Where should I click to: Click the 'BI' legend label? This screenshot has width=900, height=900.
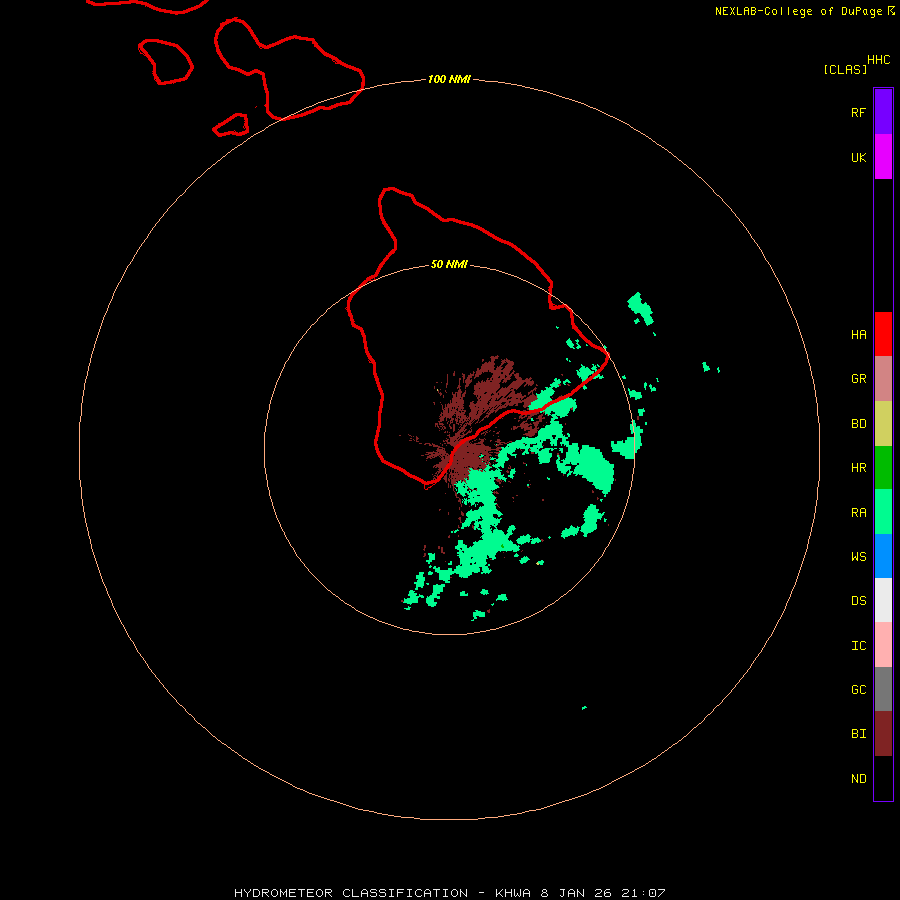point(858,734)
